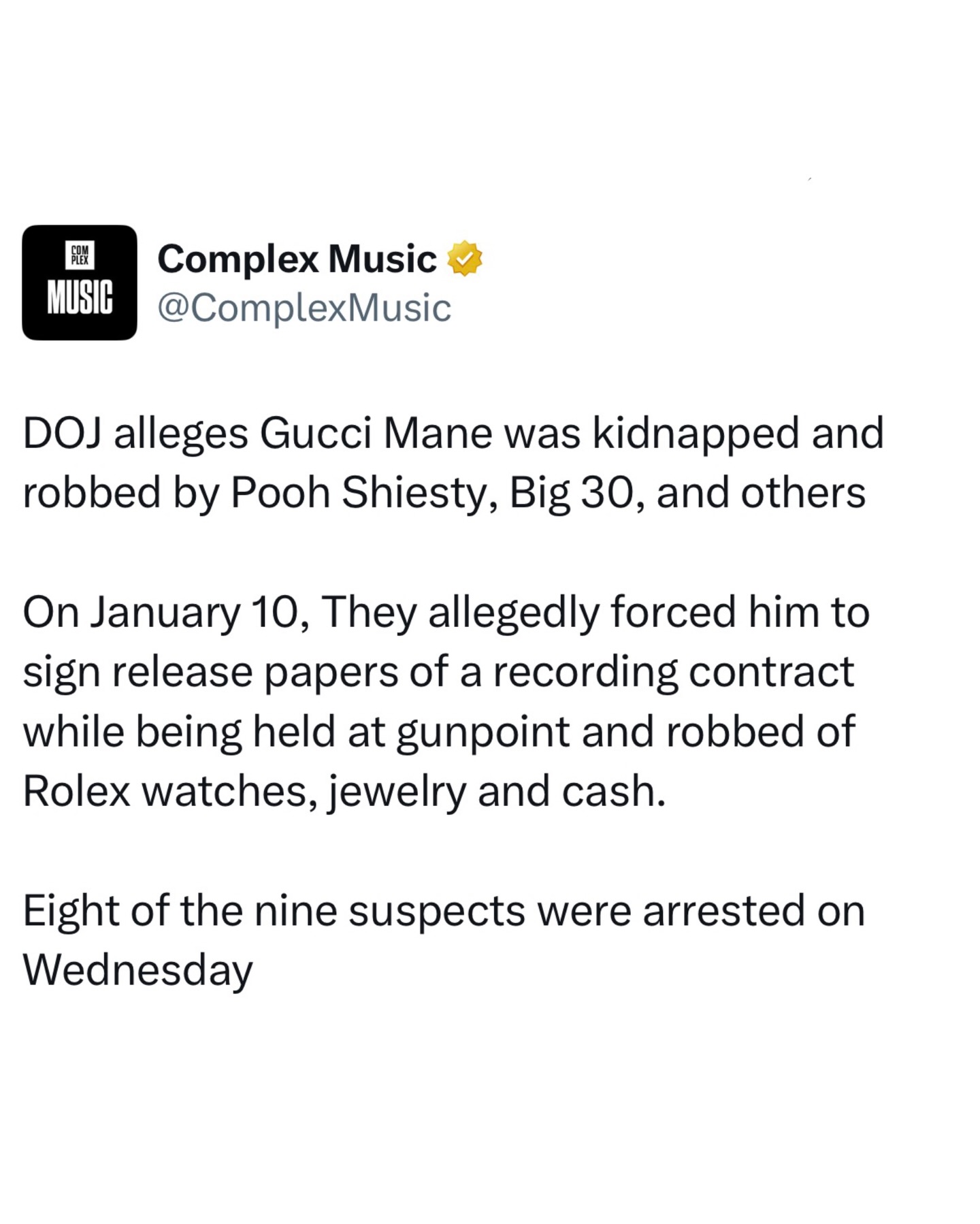This screenshot has width=980, height=1224.
Task: Click the 'DOJ alleges Gucci Mane' line
Action: point(453,434)
